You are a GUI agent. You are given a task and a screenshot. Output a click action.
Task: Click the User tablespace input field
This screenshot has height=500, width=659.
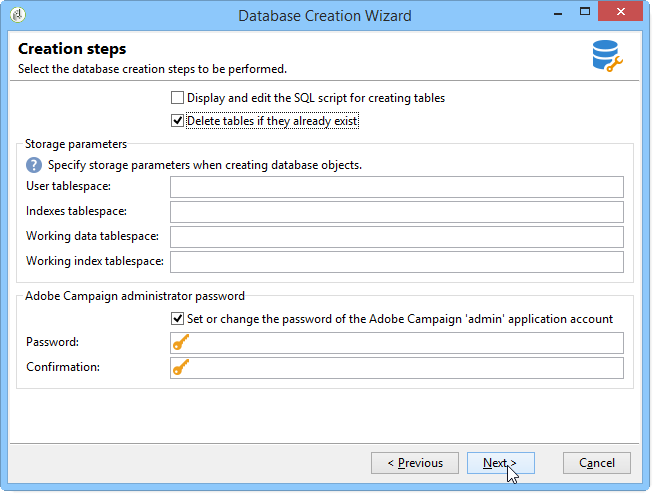point(396,187)
